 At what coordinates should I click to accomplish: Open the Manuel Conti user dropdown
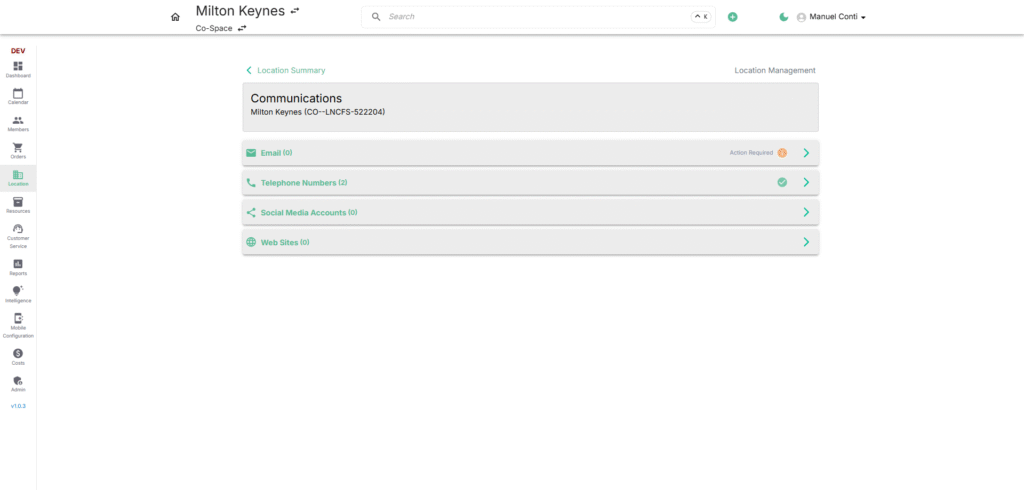[x=831, y=17]
